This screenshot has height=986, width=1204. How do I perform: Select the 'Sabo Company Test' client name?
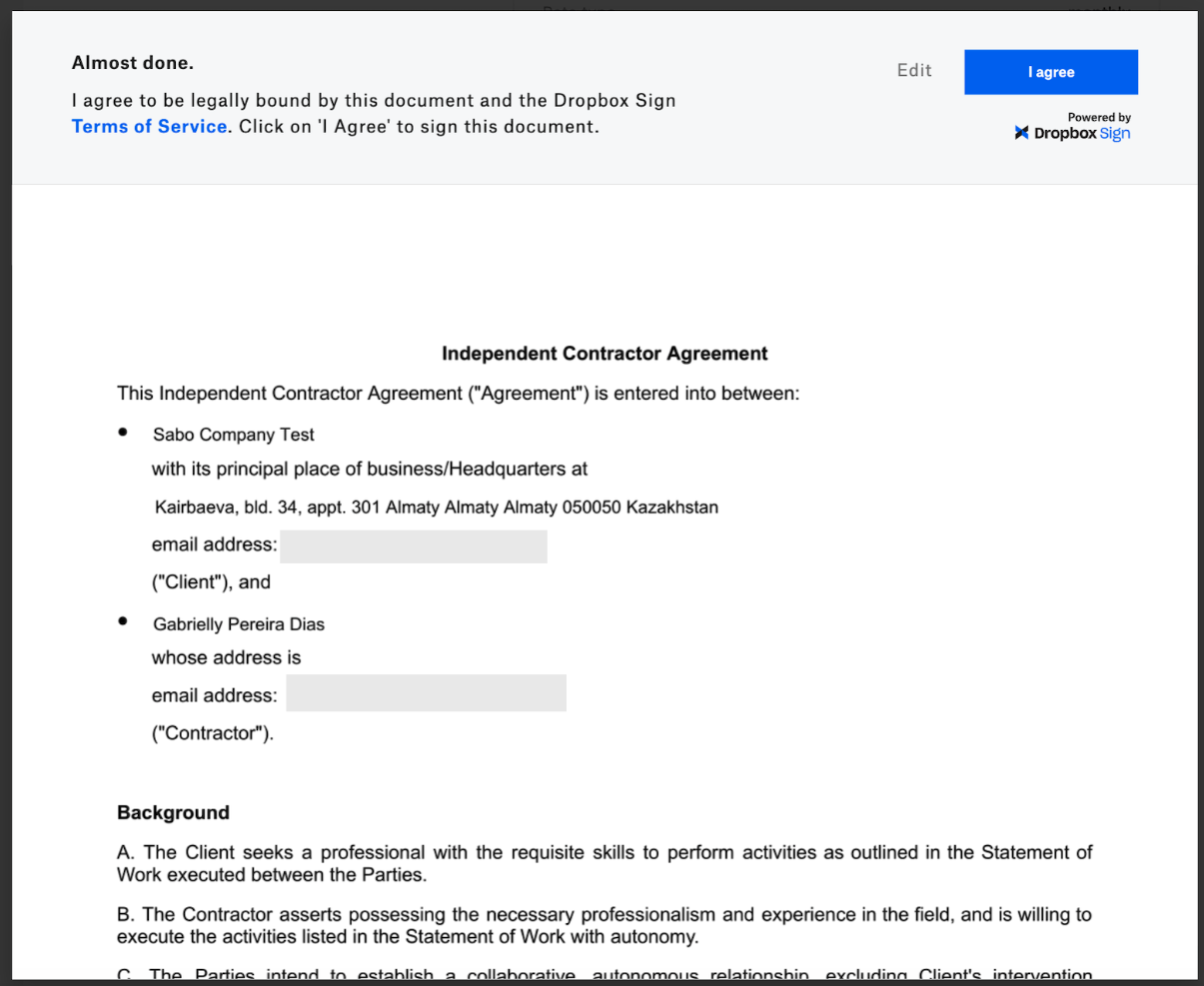point(234,435)
